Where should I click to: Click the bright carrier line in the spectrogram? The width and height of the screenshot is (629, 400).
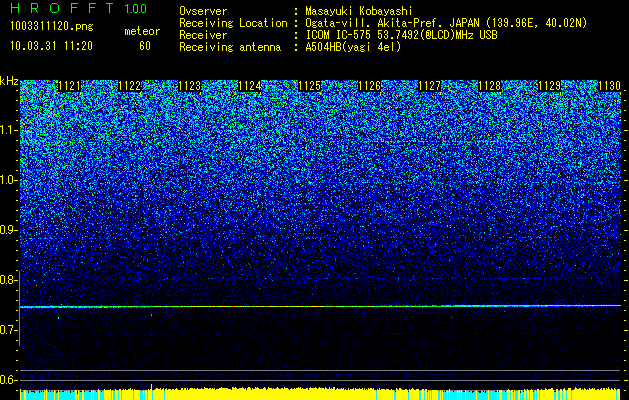[x=321, y=306]
